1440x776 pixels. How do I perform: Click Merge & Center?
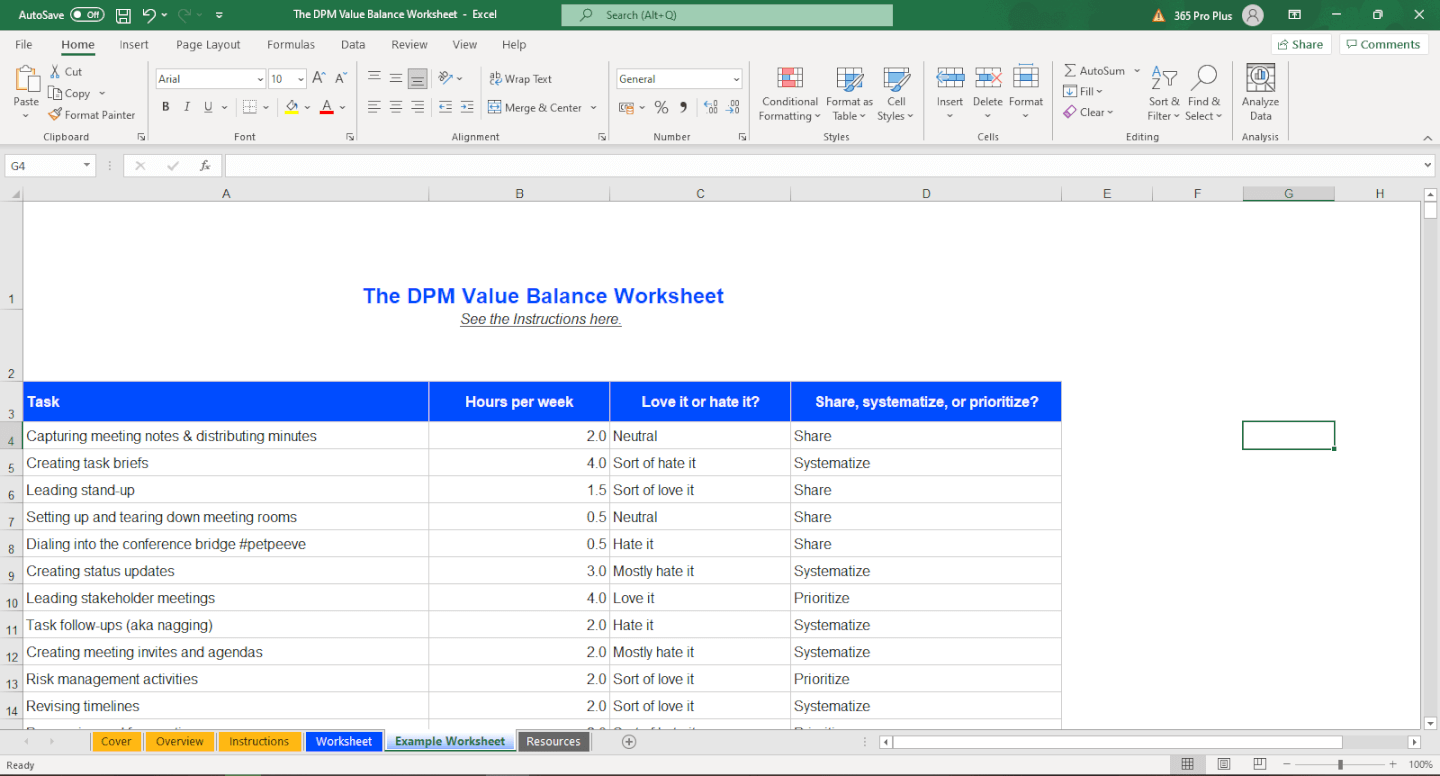point(535,108)
